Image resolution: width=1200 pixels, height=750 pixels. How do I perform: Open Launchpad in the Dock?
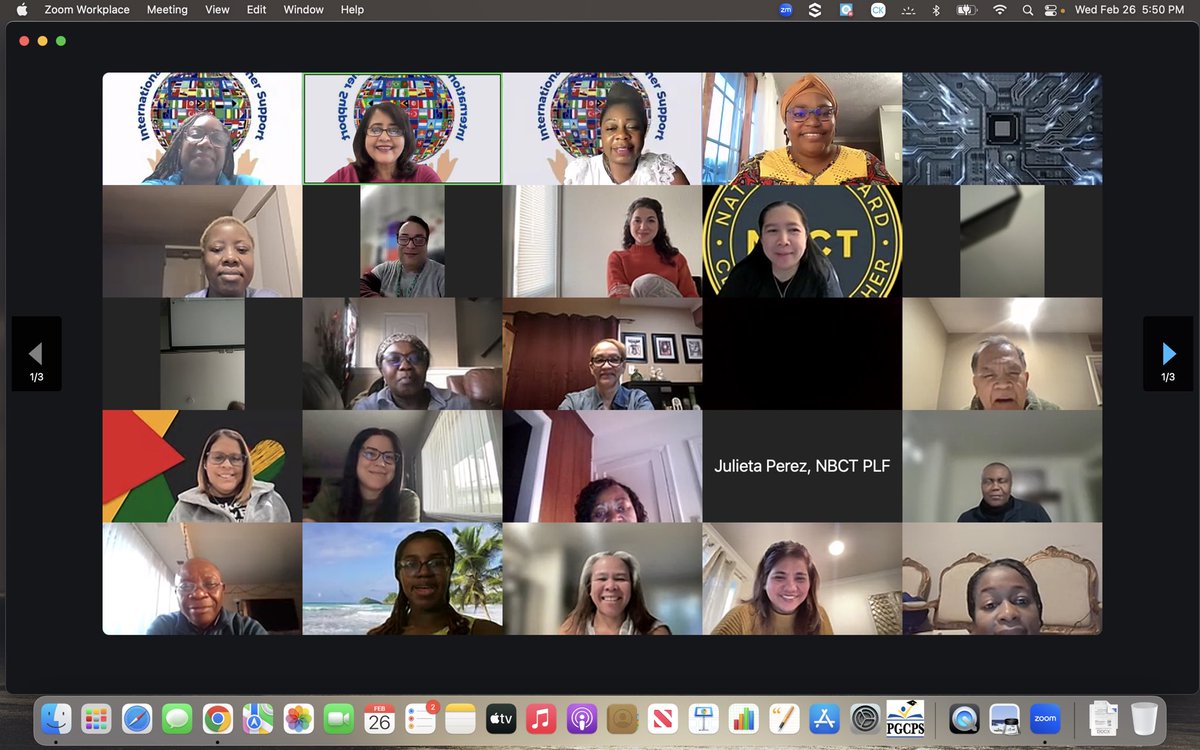pos(96,718)
